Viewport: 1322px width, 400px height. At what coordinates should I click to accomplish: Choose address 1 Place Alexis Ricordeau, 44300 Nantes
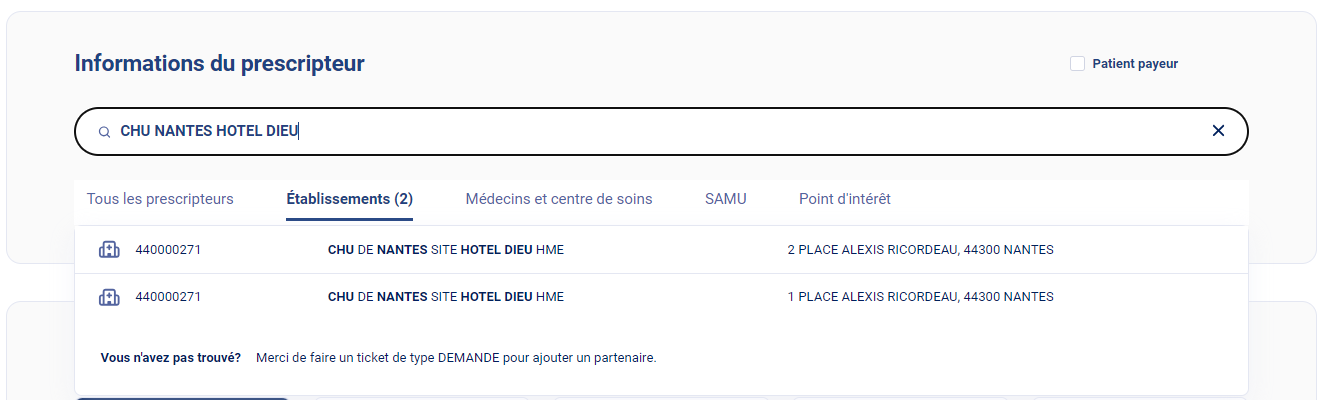[x=920, y=297]
